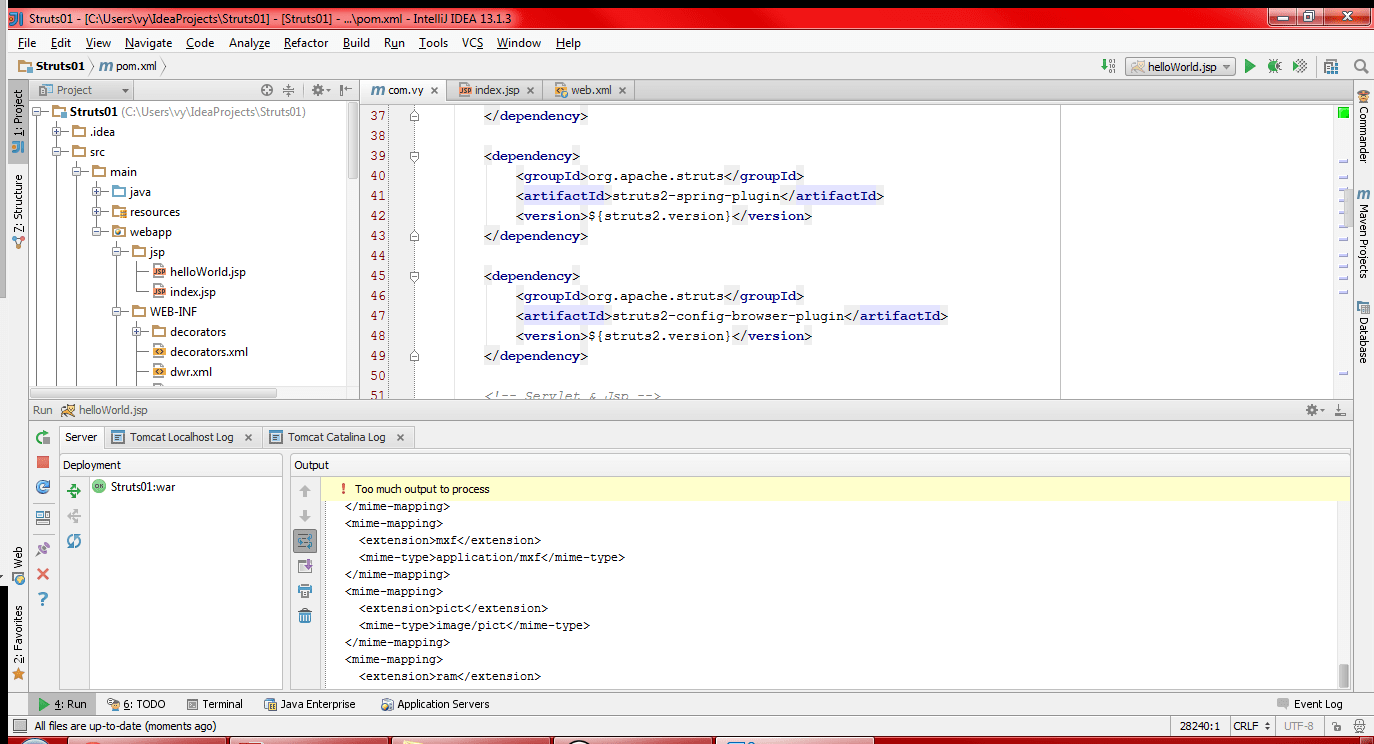Open the Navigate menu
The height and width of the screenshot is (744, 1374).
148,43
